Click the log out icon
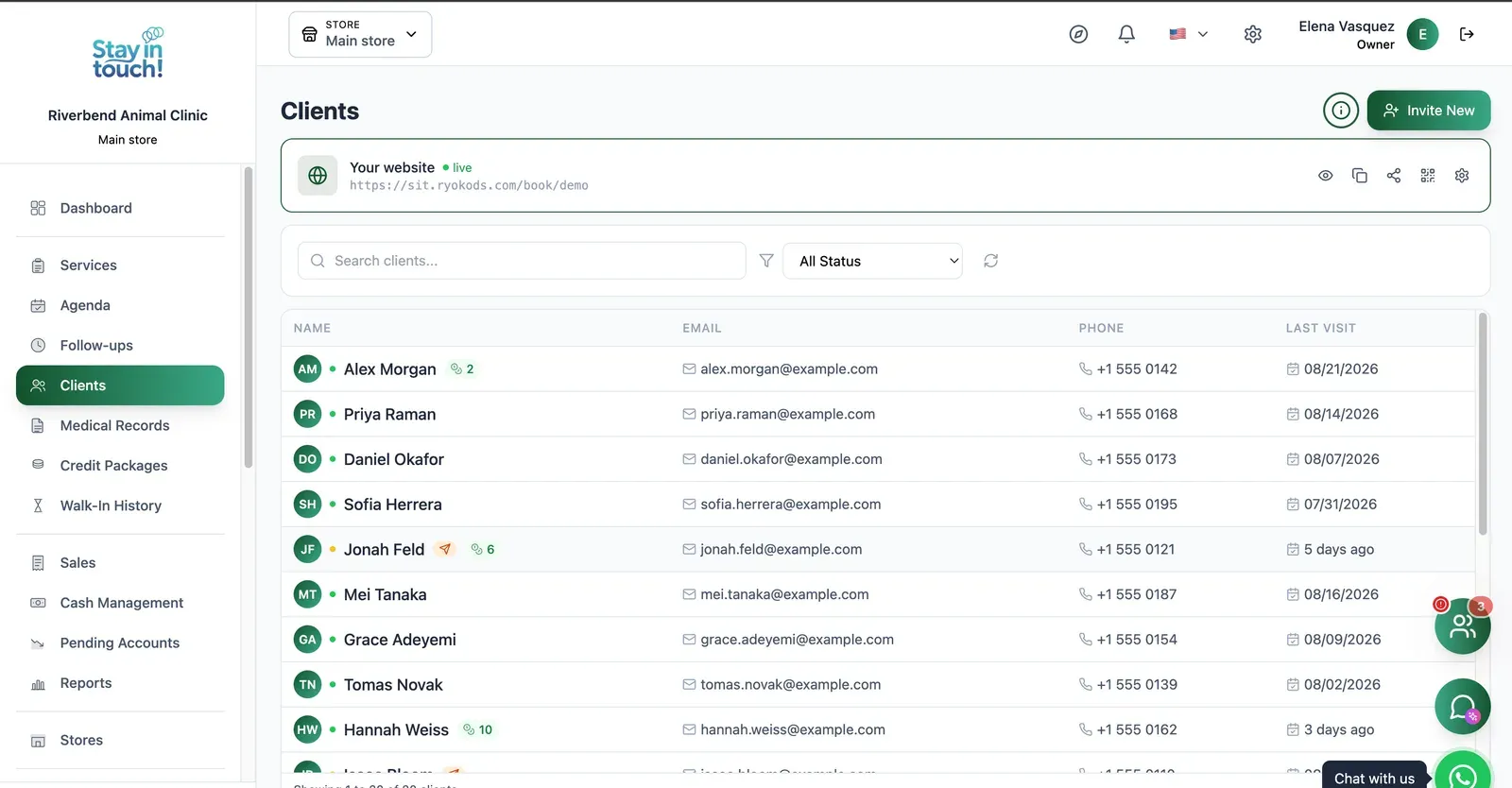This screenshot has height=788, width=1512. (x=1467, y=34)
